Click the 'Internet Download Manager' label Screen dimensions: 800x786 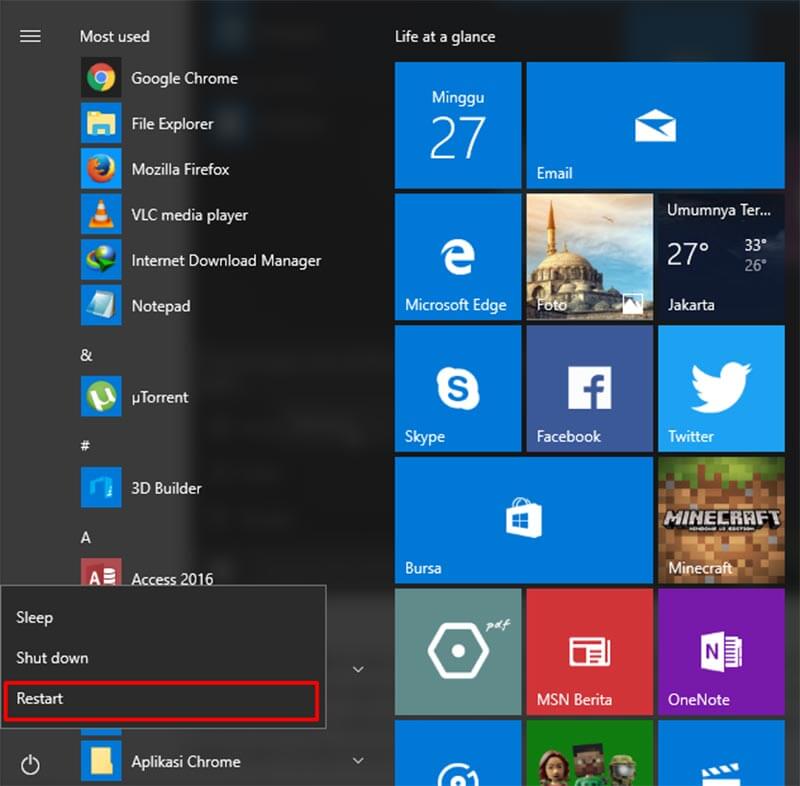[226, 260]
